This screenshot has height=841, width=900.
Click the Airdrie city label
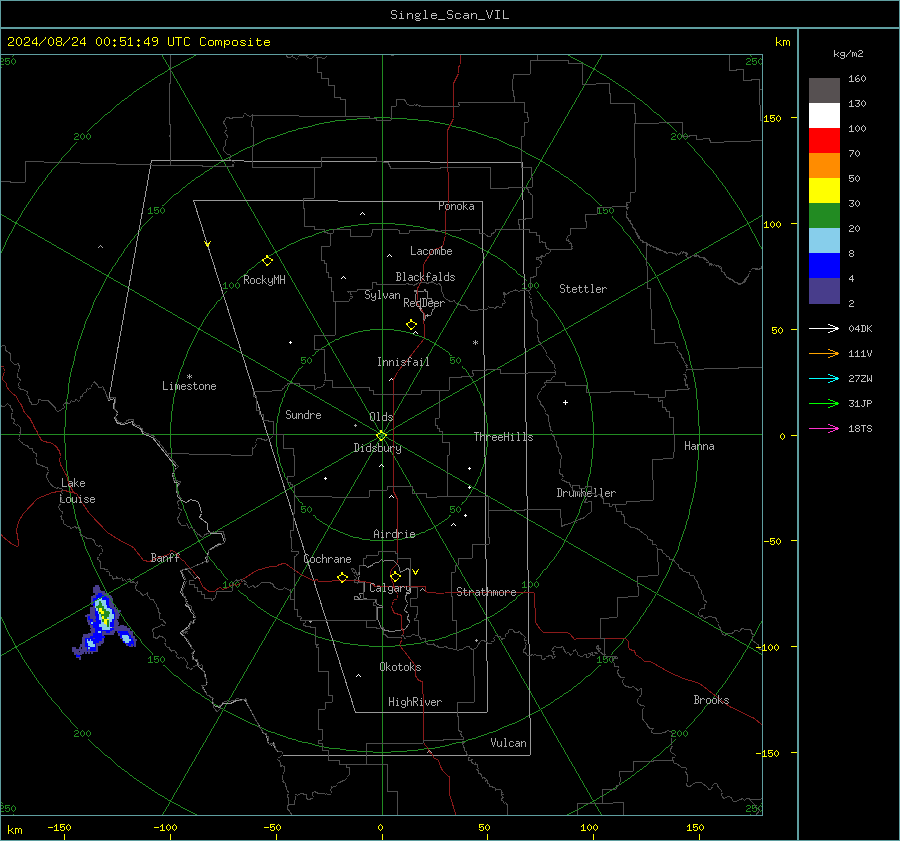click(x=394, y=534)
